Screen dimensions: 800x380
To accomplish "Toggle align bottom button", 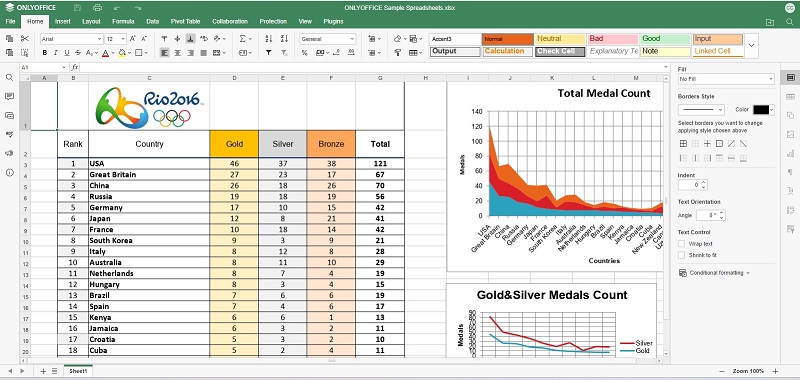I will [x=190, y=39].
